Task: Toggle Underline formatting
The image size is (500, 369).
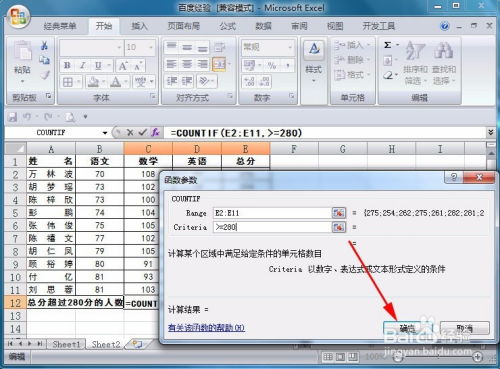Action: pyautogui.click(x=98, y=65)
